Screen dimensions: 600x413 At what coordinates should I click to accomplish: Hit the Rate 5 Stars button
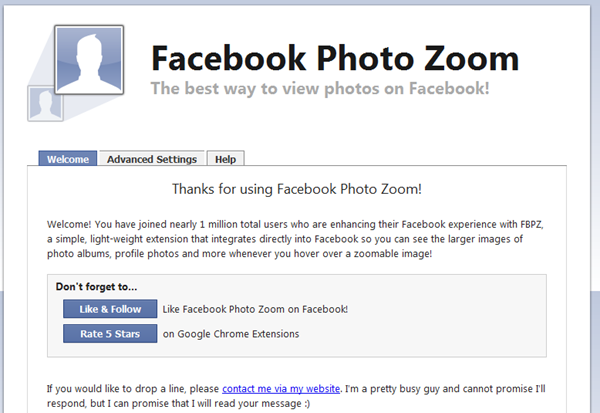110,334
